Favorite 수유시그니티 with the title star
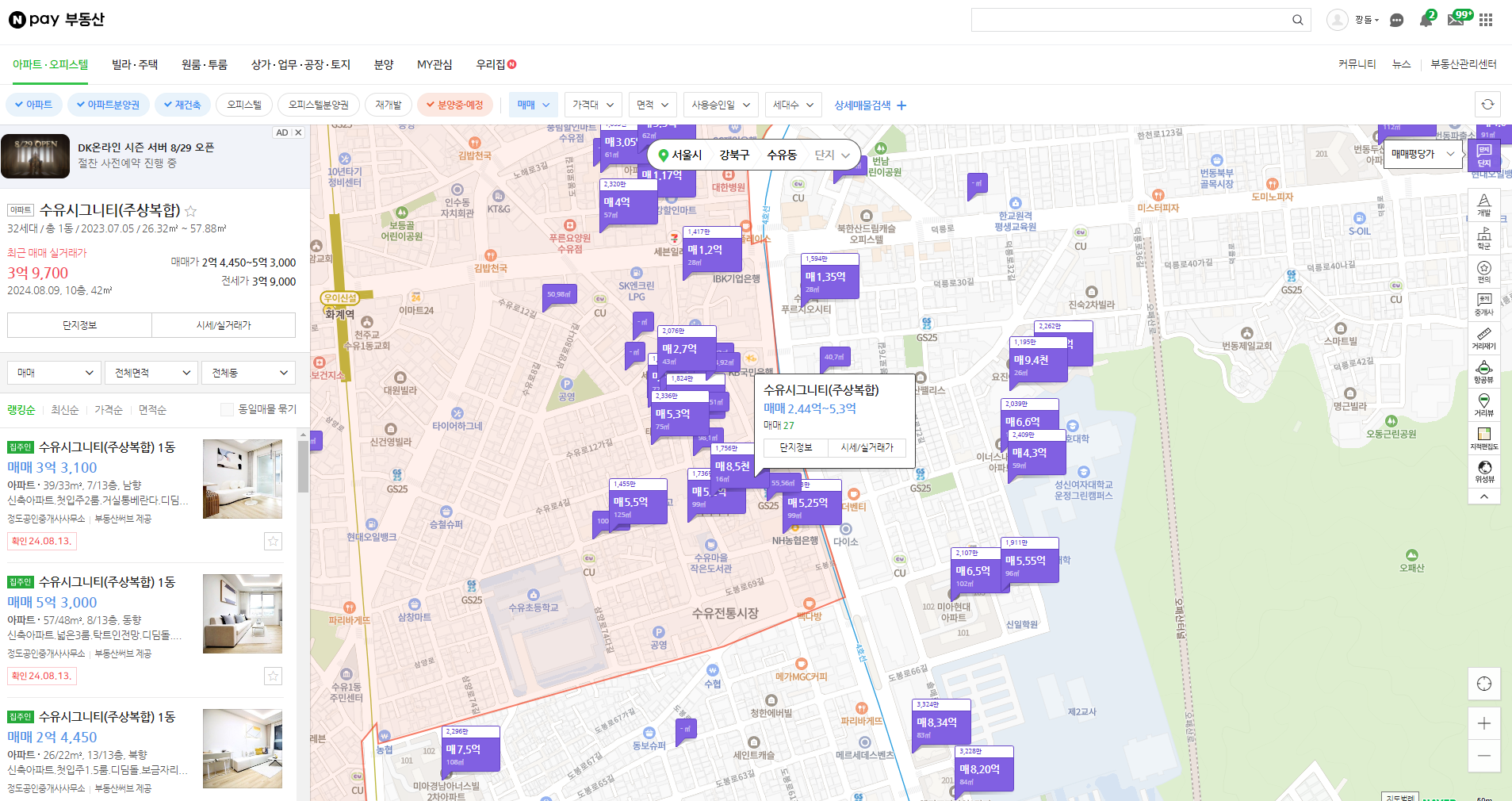Image resolution: width=1512 pixels, height=801 pixels. [x=190, y=211]
